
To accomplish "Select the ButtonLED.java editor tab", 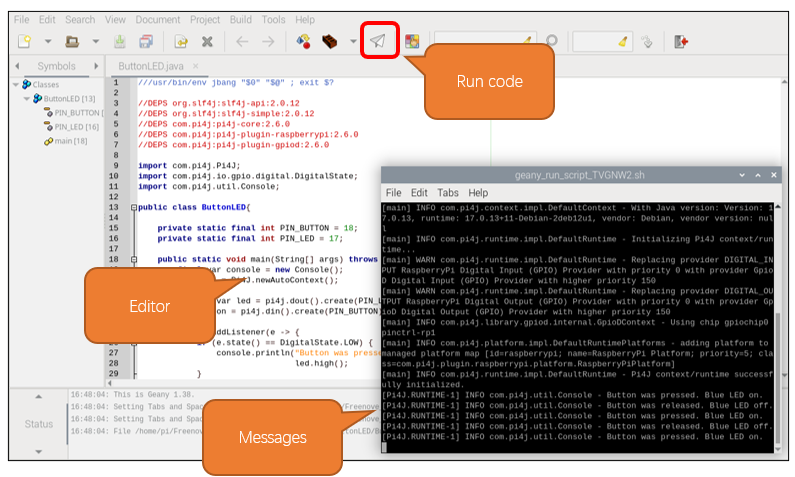I will pyautogui.click(x=151, y=66).
